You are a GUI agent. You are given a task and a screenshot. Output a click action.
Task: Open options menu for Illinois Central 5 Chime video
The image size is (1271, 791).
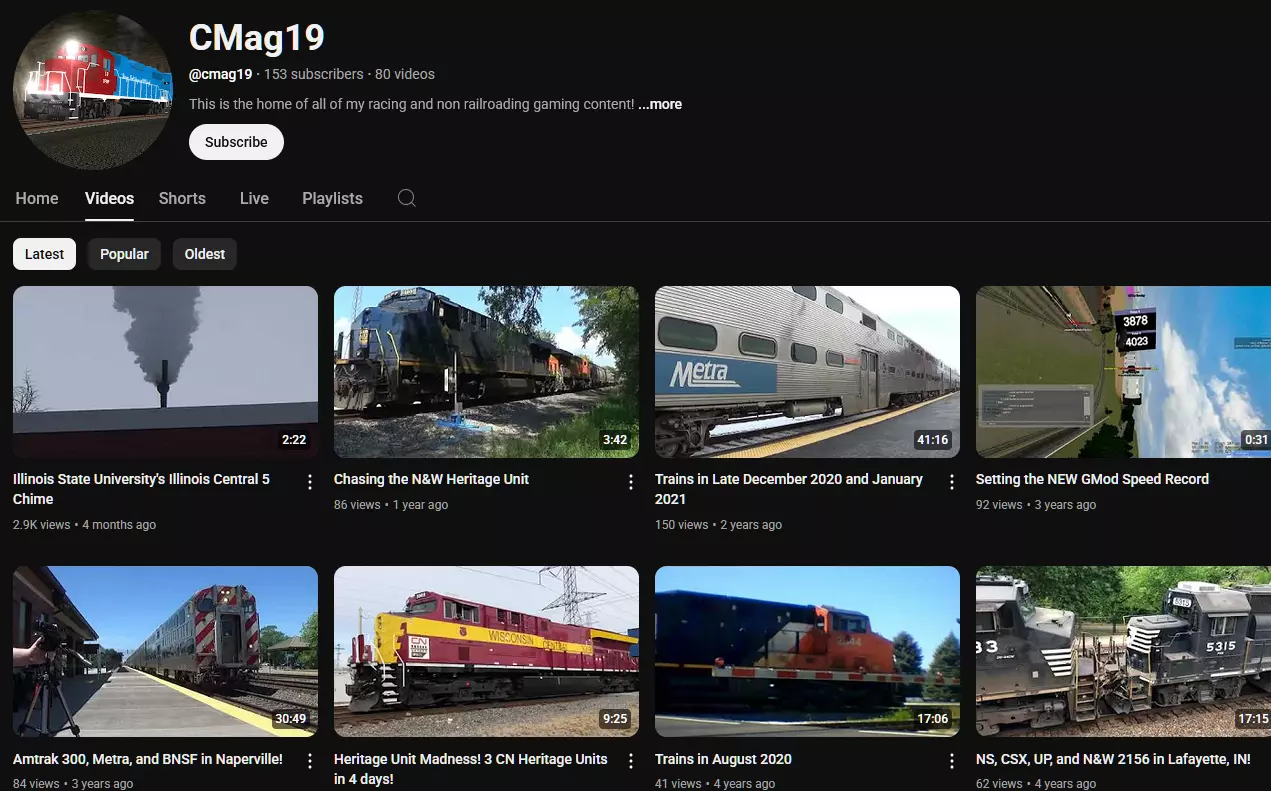(x=310, y=482)
